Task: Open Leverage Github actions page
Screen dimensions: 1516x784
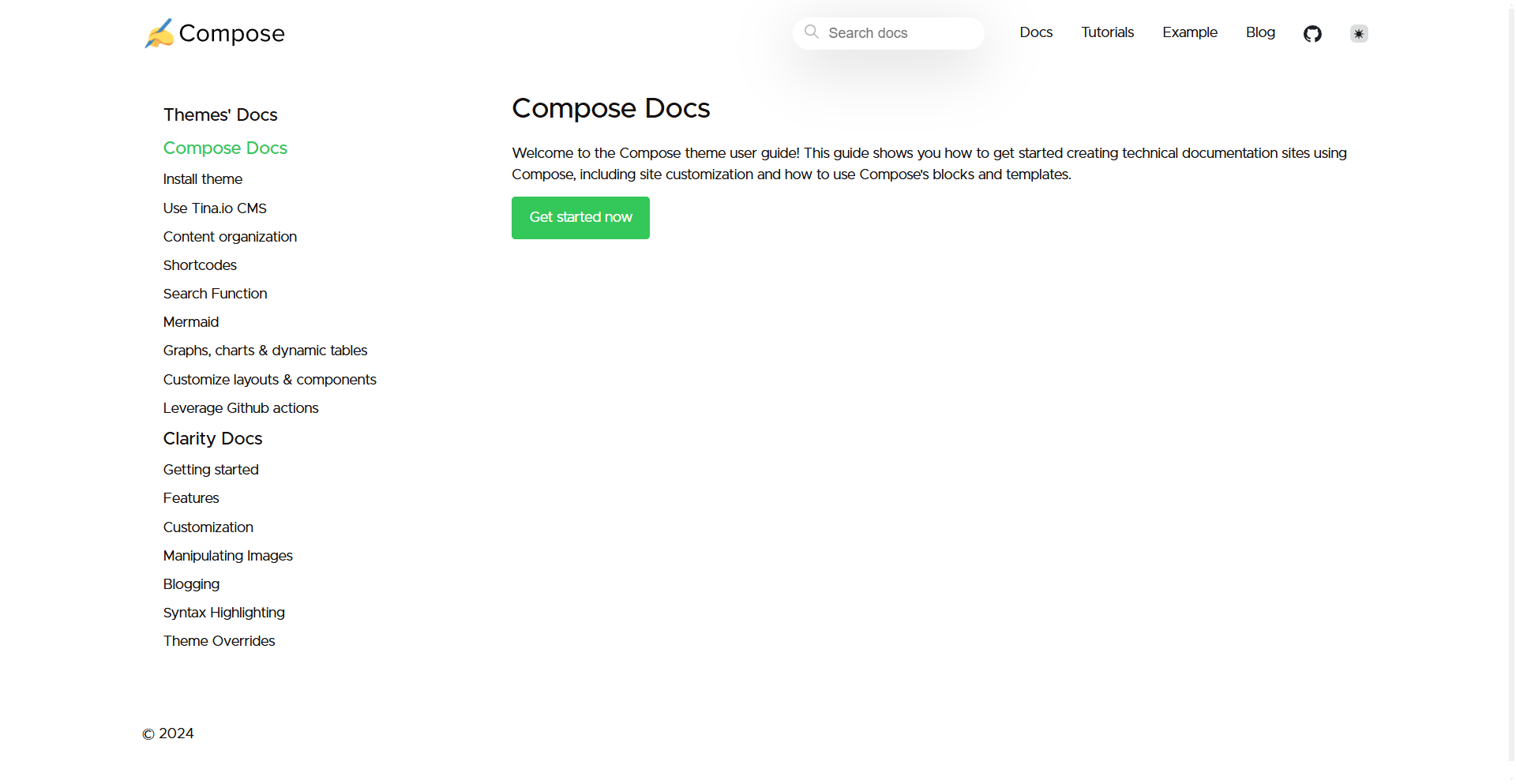Action: tap(241, 408)
